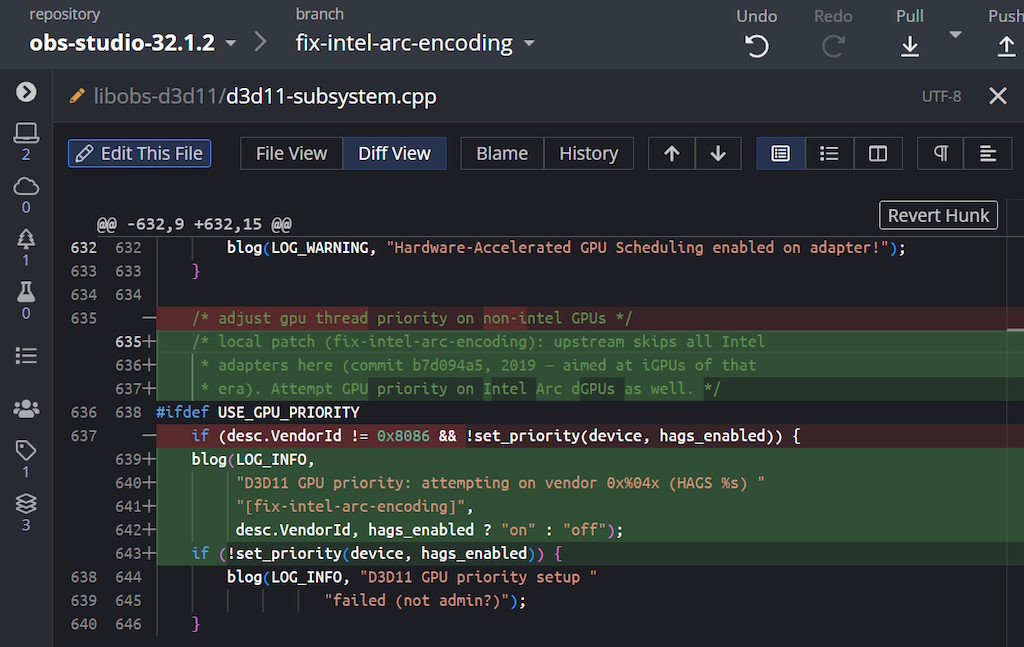Screen dimensions: 1024x647
Task: Pull changes with the Pull icon
Action: (x=910, y=46)
